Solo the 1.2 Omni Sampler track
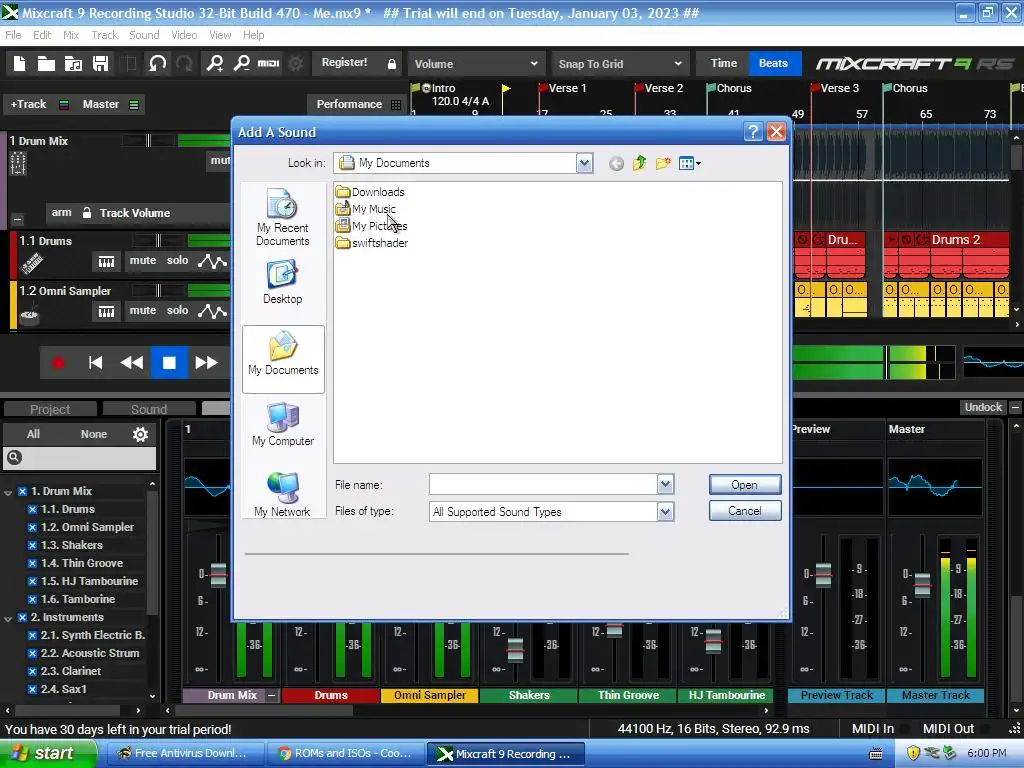 177,311
